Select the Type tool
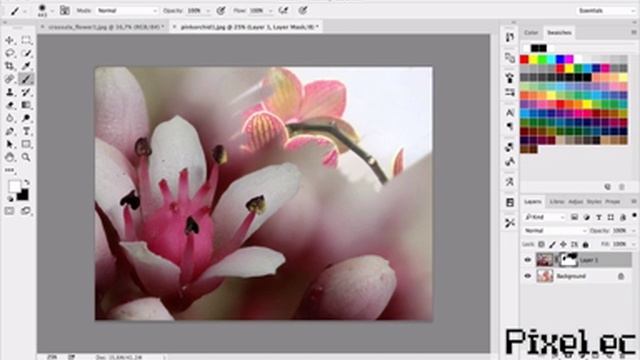This screenshot has width=640, height=360. tap(26, 131)
